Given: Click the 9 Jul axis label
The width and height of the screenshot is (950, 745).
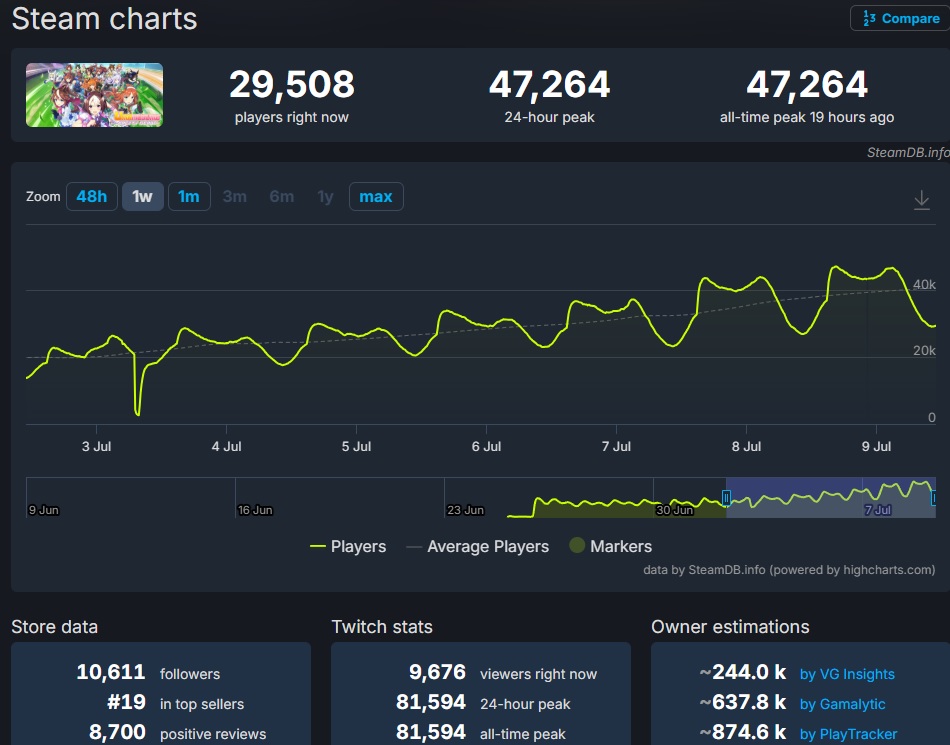Looking at the screenshot, I should (x=876, y=446).
